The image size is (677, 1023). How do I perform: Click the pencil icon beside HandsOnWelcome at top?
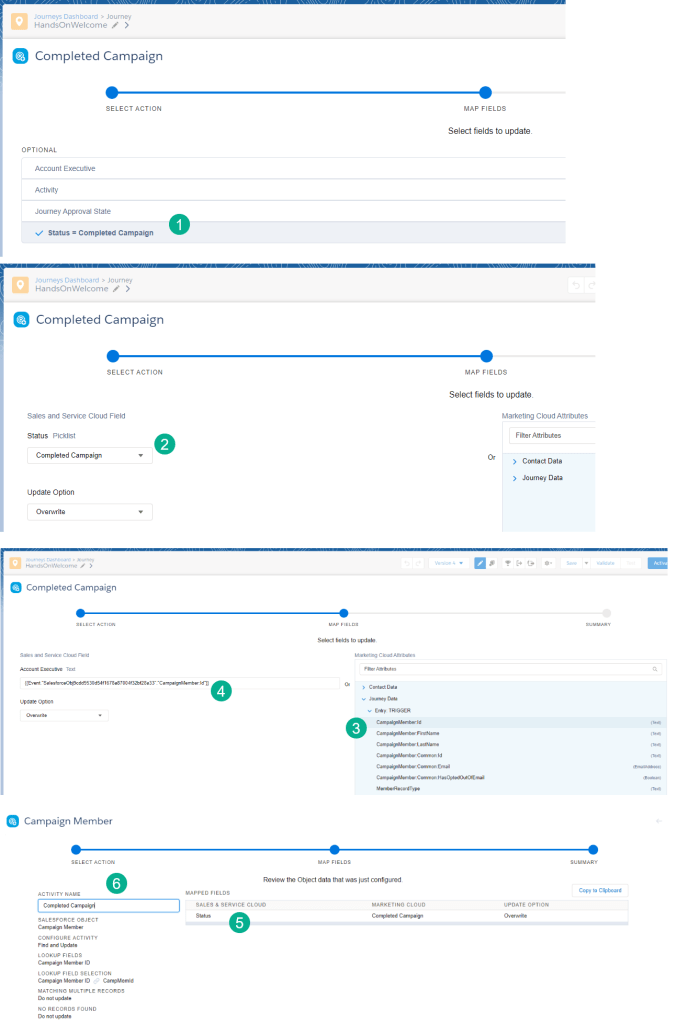pos(116,24)
